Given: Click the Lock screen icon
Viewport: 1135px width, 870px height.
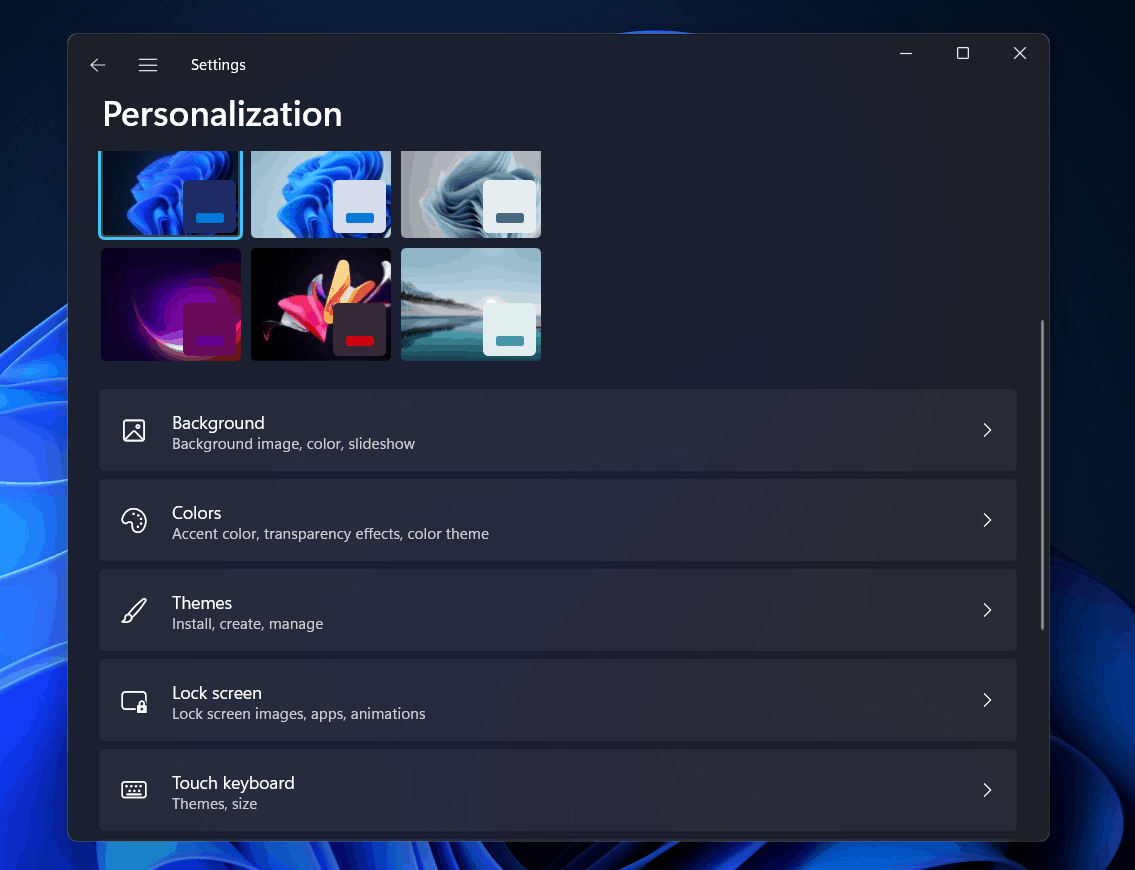Looking at the screenshot, I should (134, 701).
